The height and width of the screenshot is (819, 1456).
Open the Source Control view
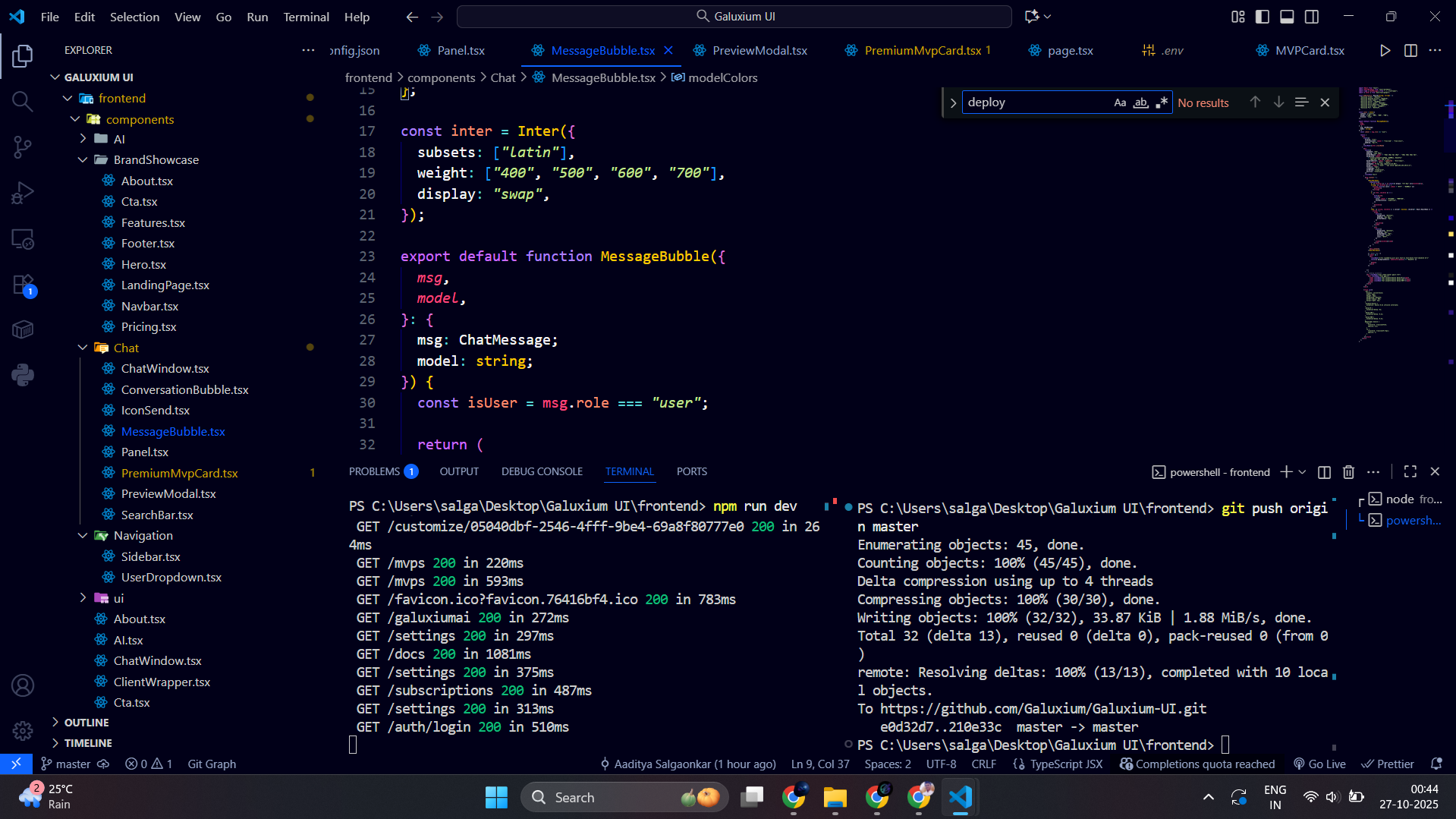(x=23, y=147)
